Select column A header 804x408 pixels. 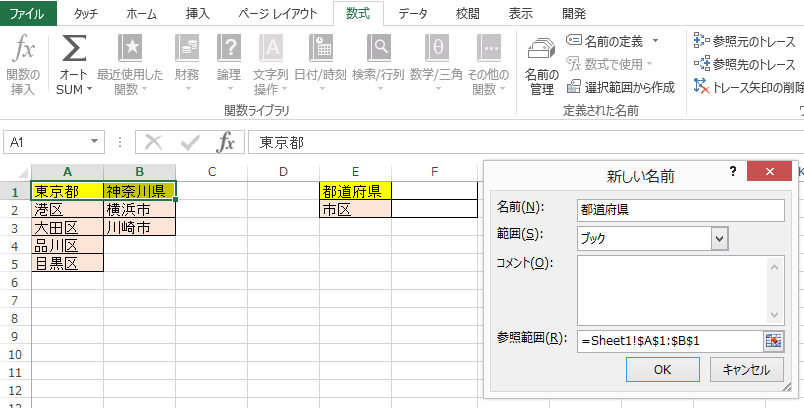[x=68, y=172]
